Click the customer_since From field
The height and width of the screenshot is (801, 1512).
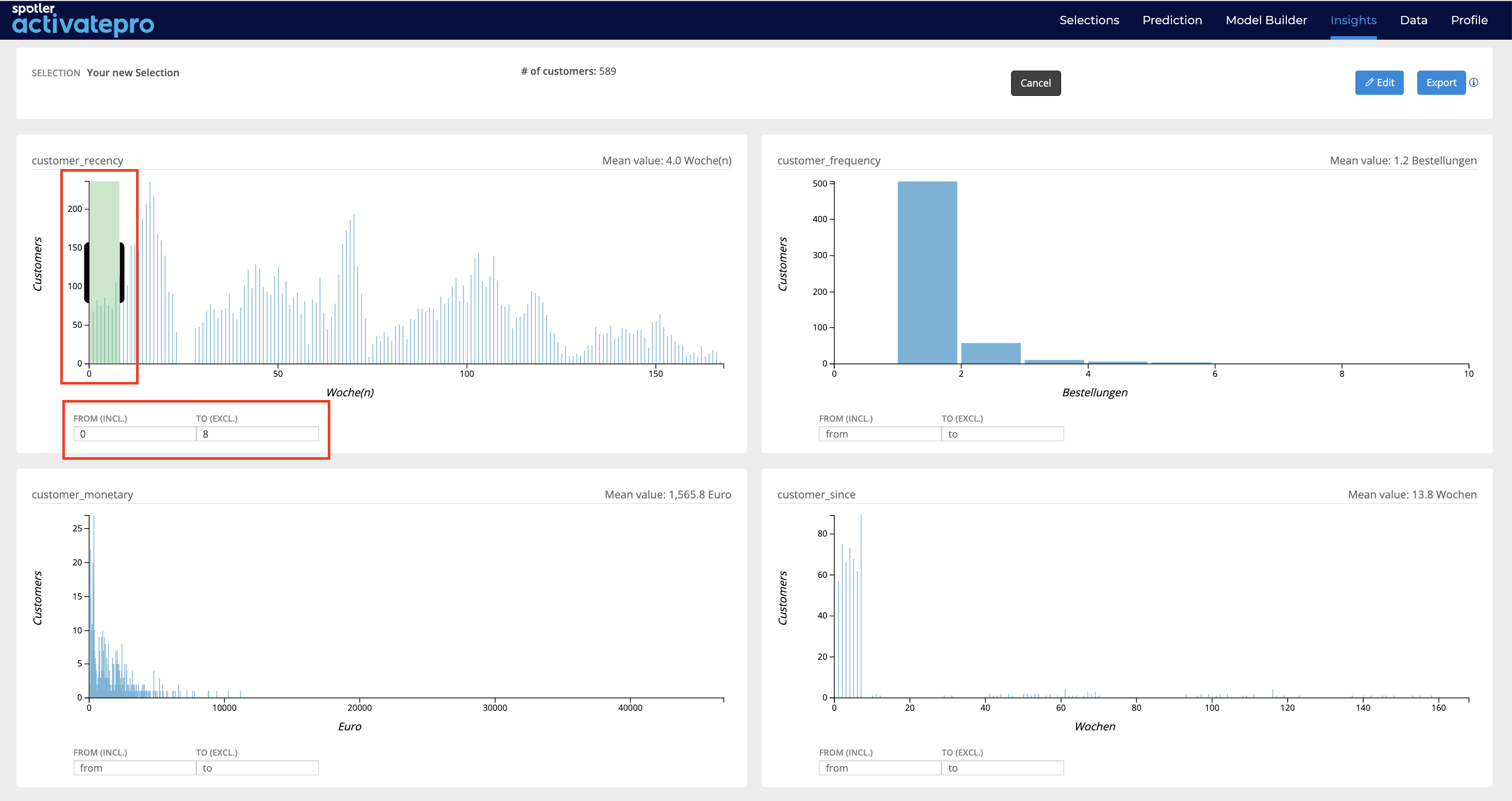[880, 768]
